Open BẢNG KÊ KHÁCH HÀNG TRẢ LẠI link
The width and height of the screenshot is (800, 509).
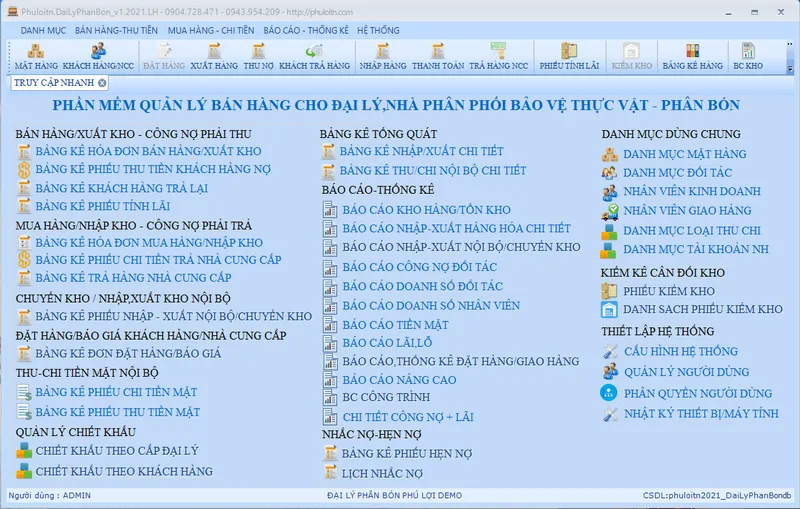[121, 188]
